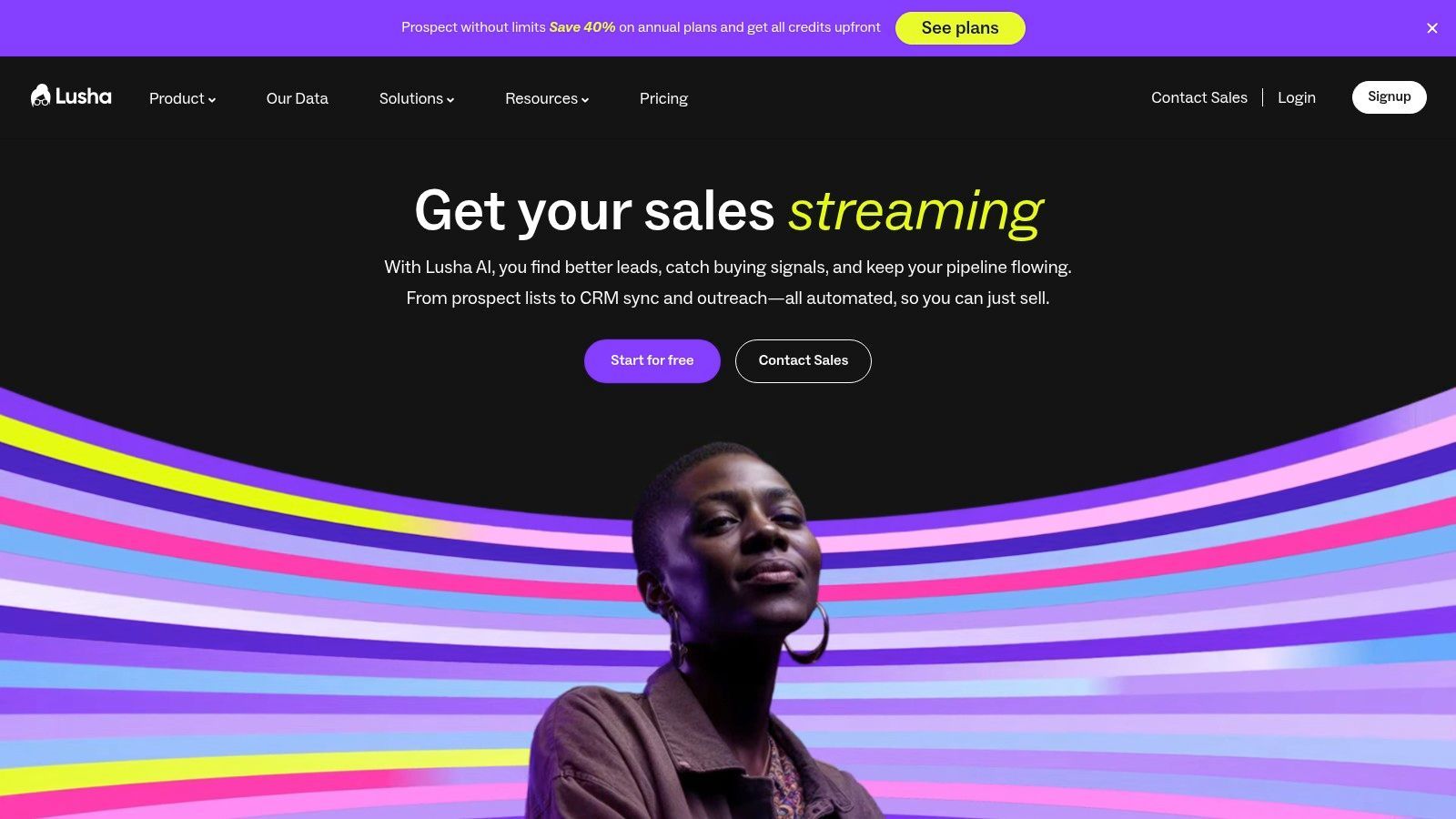
Task: Click the white Signup button
Action: click(1390, 97)
